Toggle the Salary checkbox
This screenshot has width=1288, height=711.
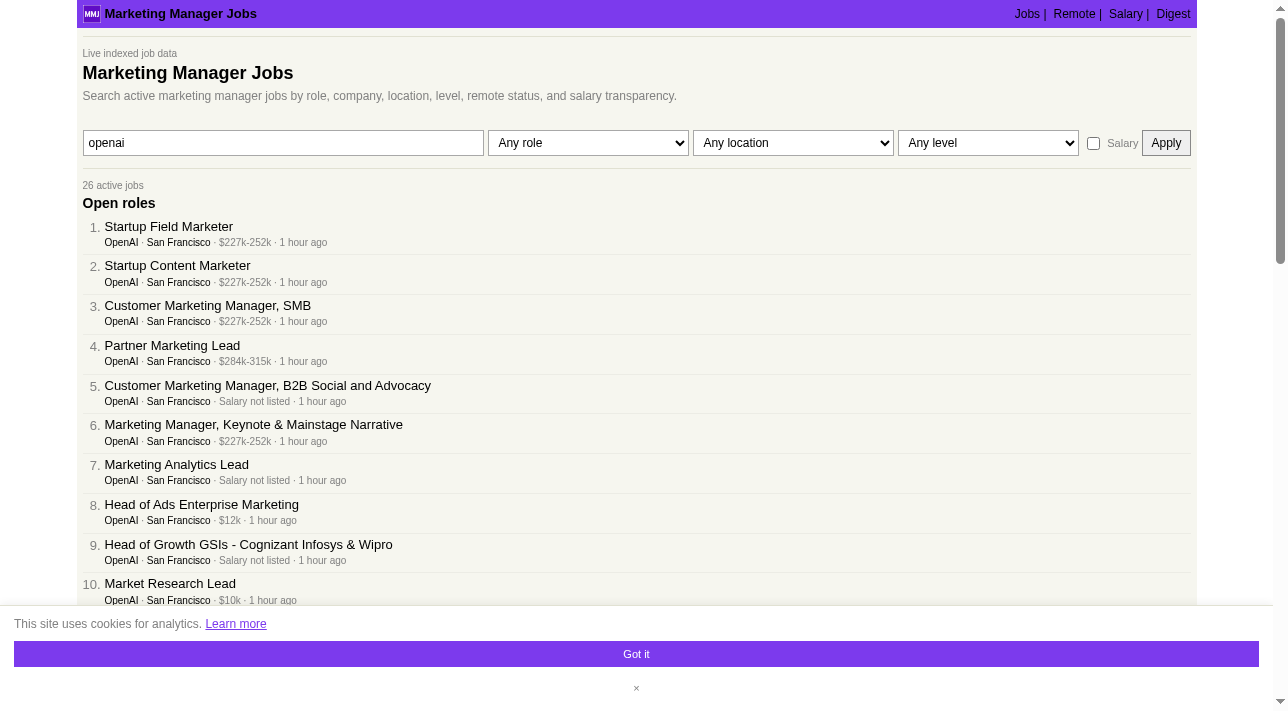(1093, 143)
